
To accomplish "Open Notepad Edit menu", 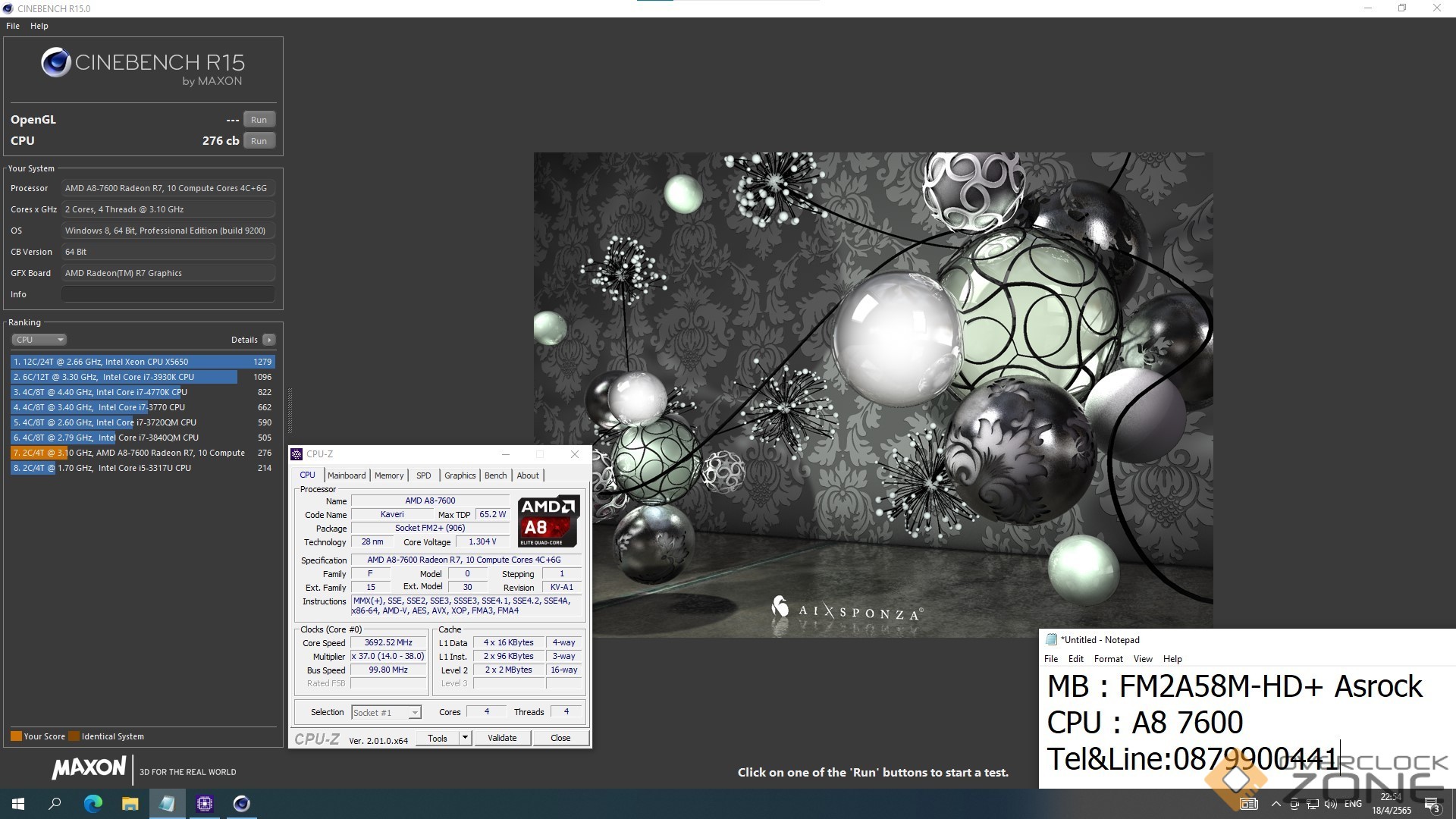I will pos(1076,659).
